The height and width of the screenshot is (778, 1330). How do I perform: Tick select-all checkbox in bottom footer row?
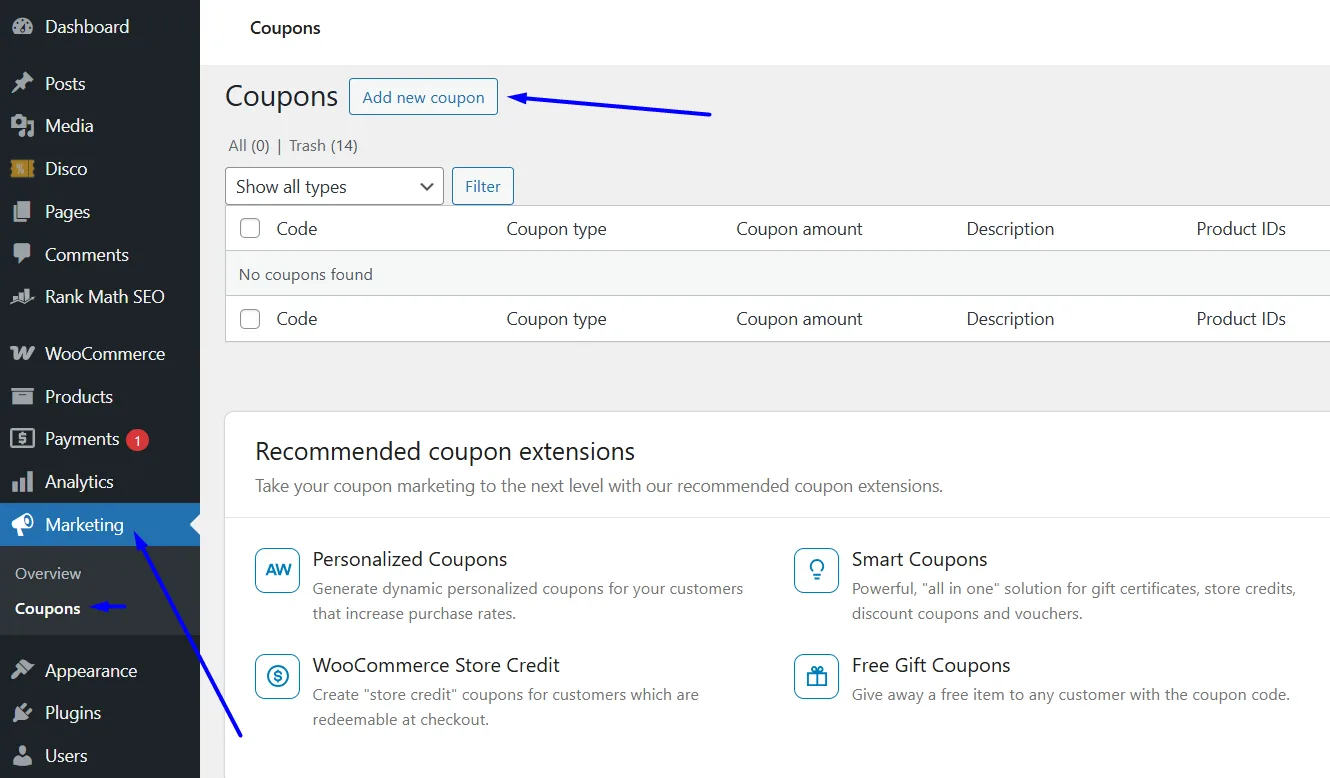pyautogui.click(x=250, y=319)
